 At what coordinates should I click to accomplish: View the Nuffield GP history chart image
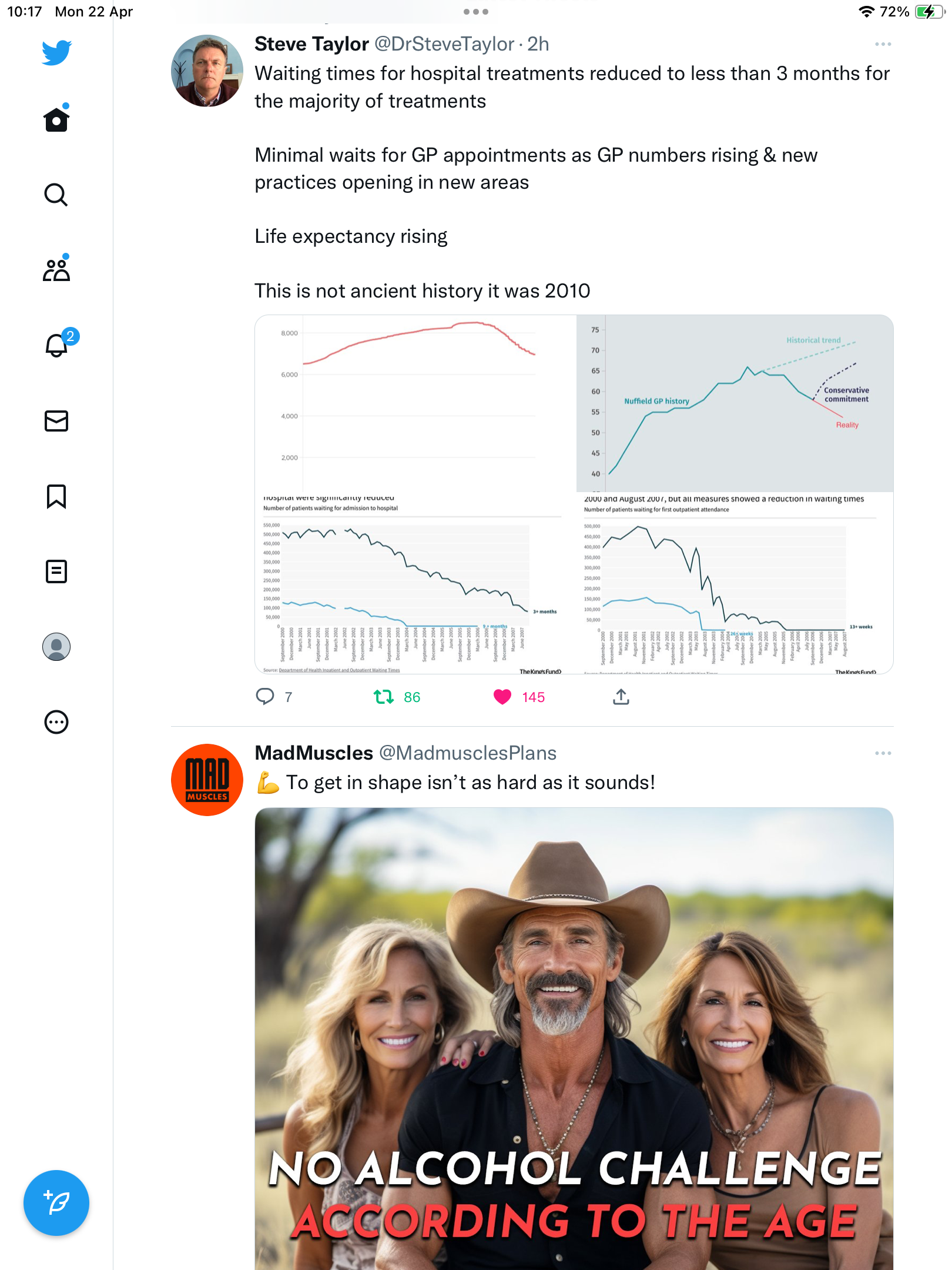tap(735, 403)
